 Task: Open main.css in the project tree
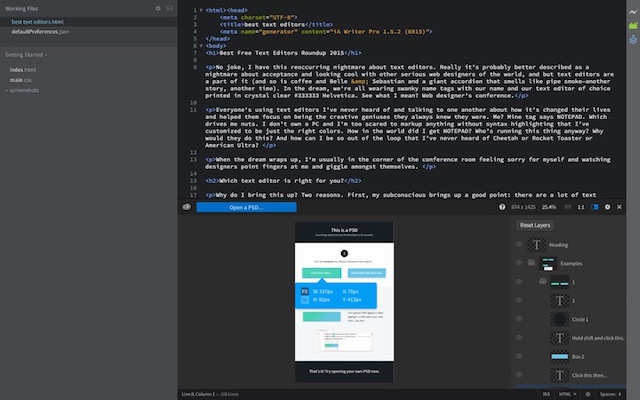[20, 80]
